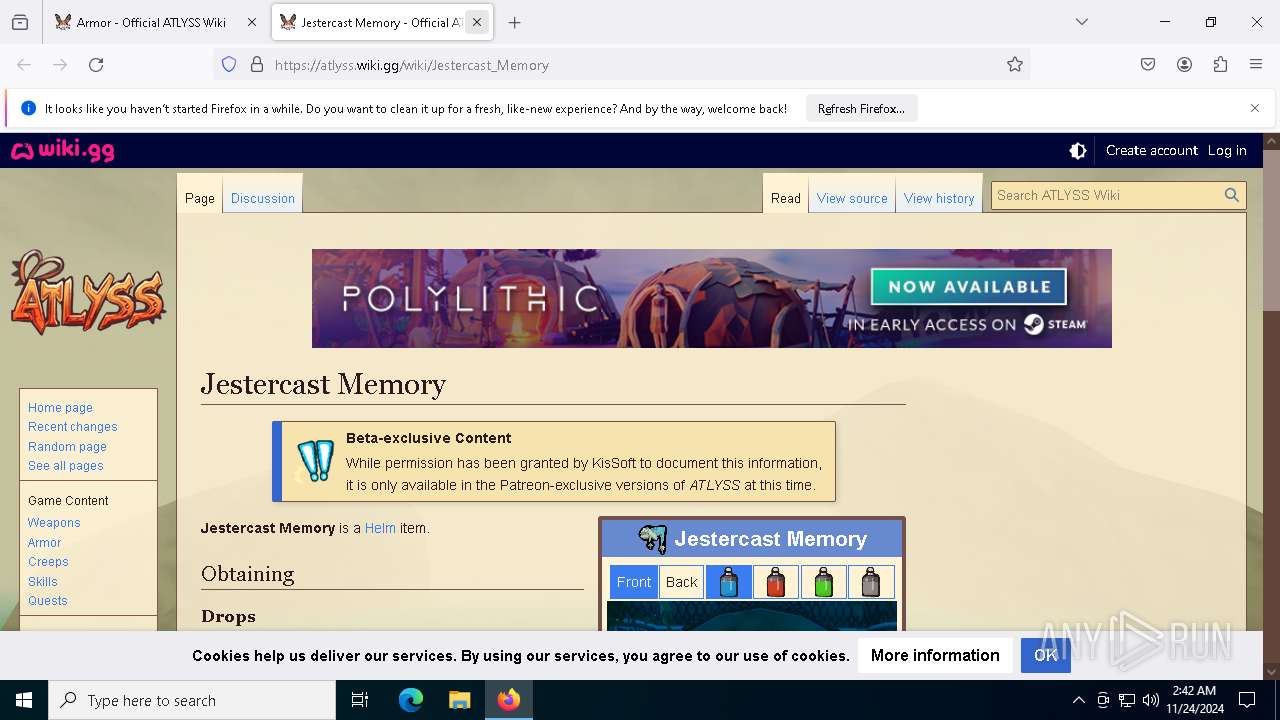Open a new tab with the plus button

(x=514, y=22)
